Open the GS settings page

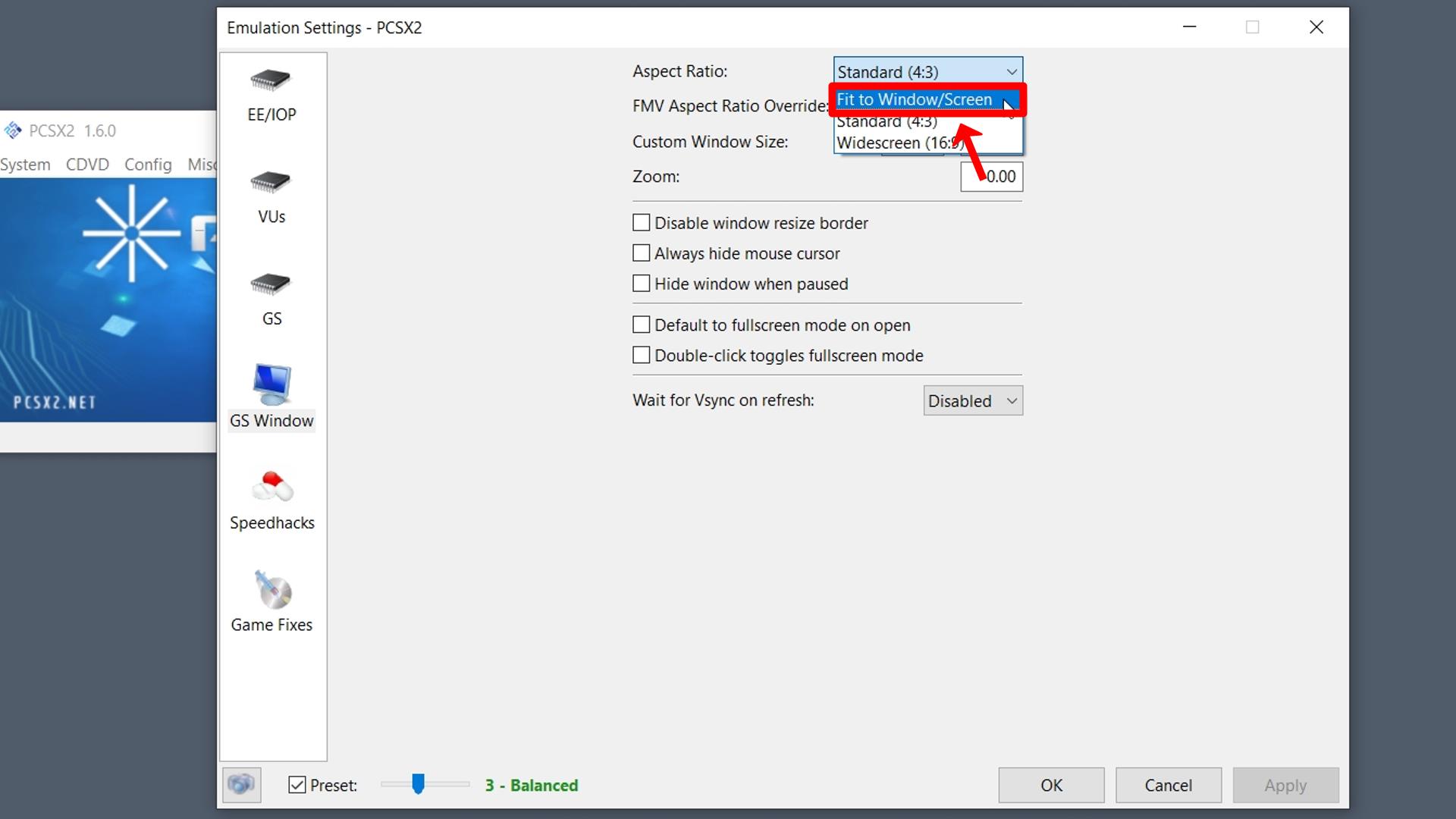pyautogui.click(x=271, y=300)
